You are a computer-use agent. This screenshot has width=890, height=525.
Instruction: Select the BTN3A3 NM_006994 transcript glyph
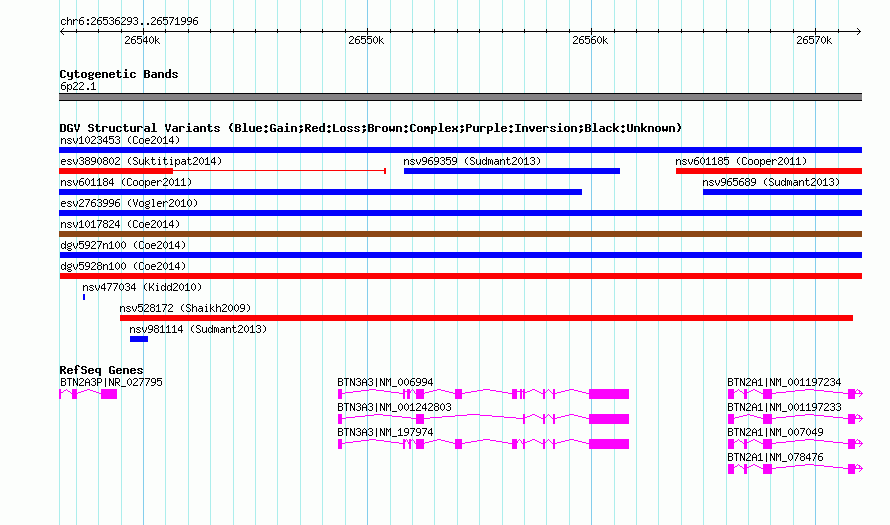483,394
